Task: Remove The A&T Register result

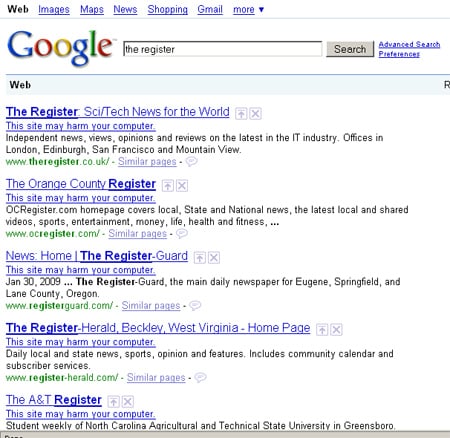Action: coord(128,402)
